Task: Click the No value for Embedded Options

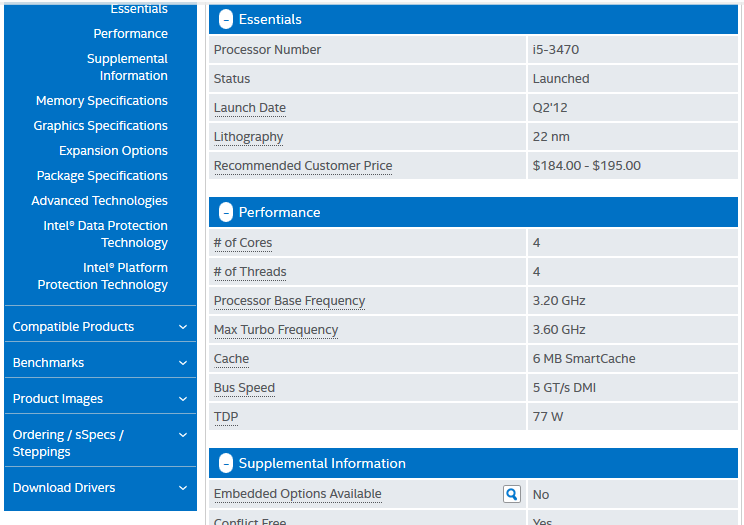Action: tap(540, 495)
